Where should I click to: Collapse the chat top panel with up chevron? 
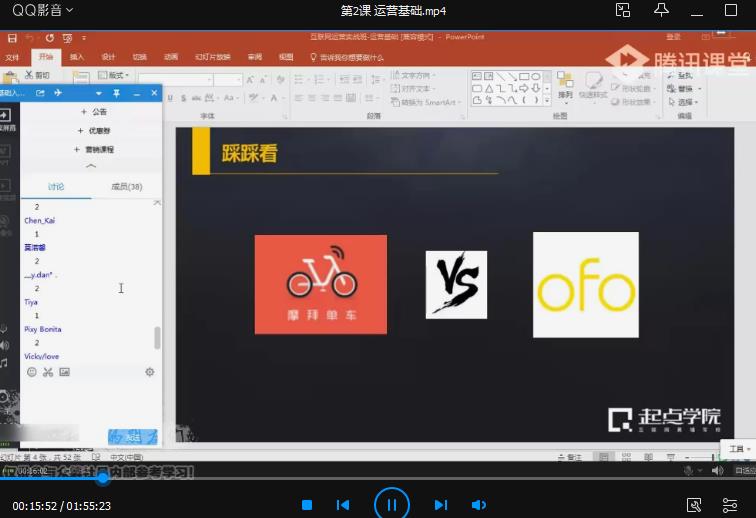point(91,166)
